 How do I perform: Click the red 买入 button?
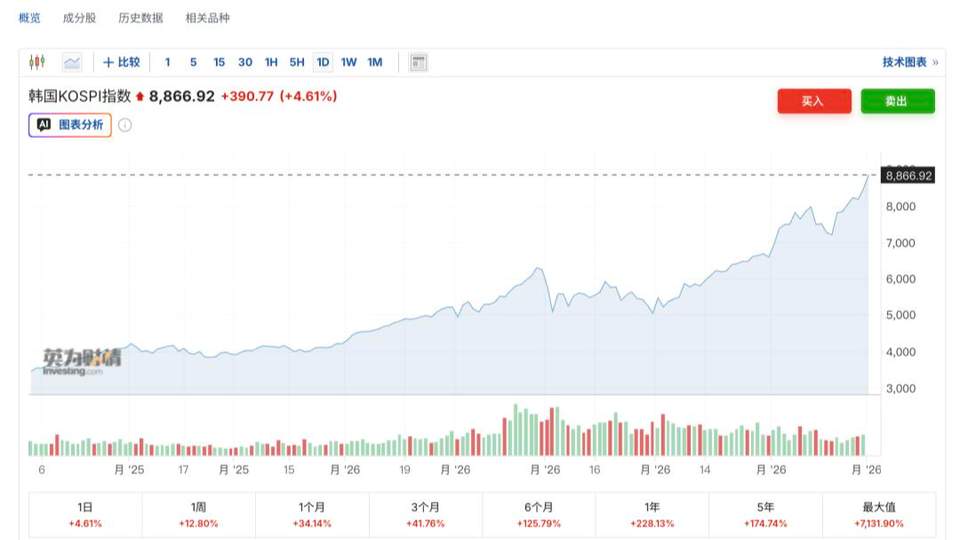[814, 101]
